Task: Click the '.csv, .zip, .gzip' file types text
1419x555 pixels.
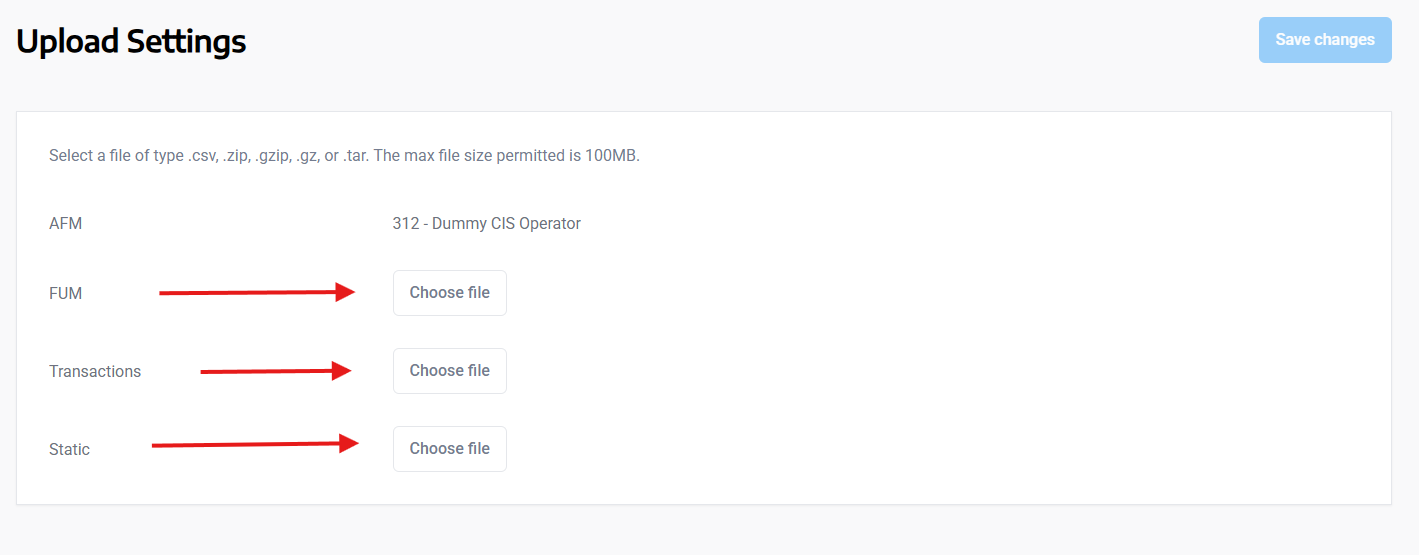Action: (x=238, y=156)
